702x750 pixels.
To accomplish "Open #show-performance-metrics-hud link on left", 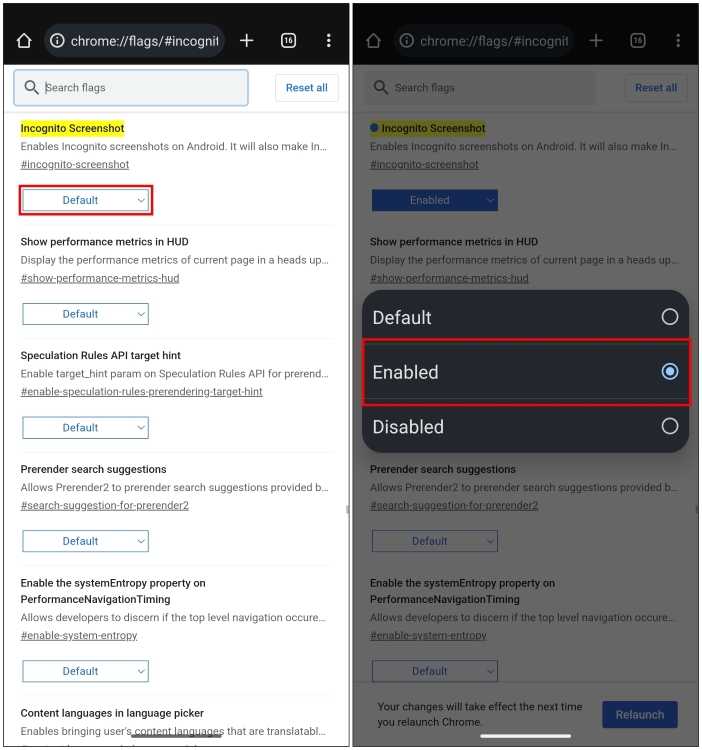I will 100,278.
